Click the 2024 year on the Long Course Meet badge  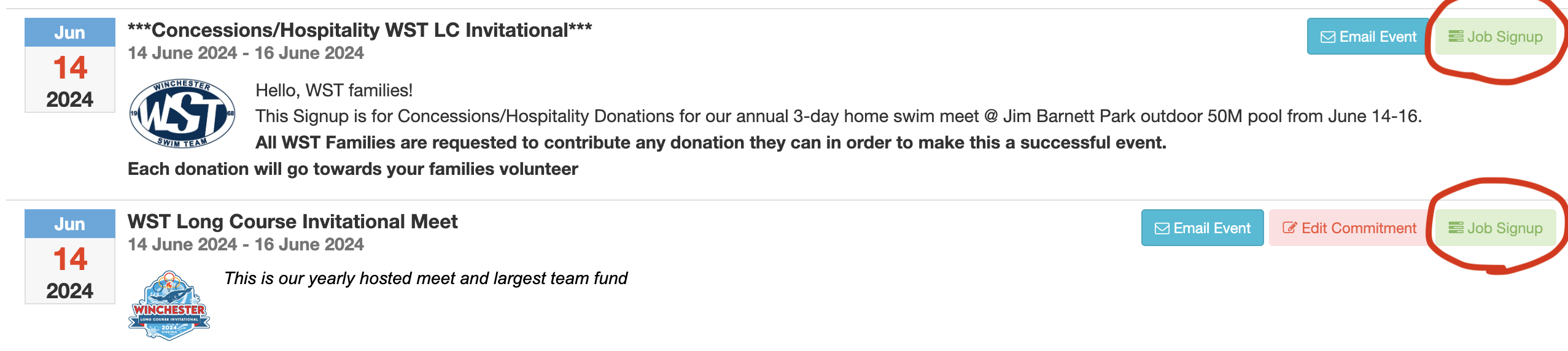[70, 291]
